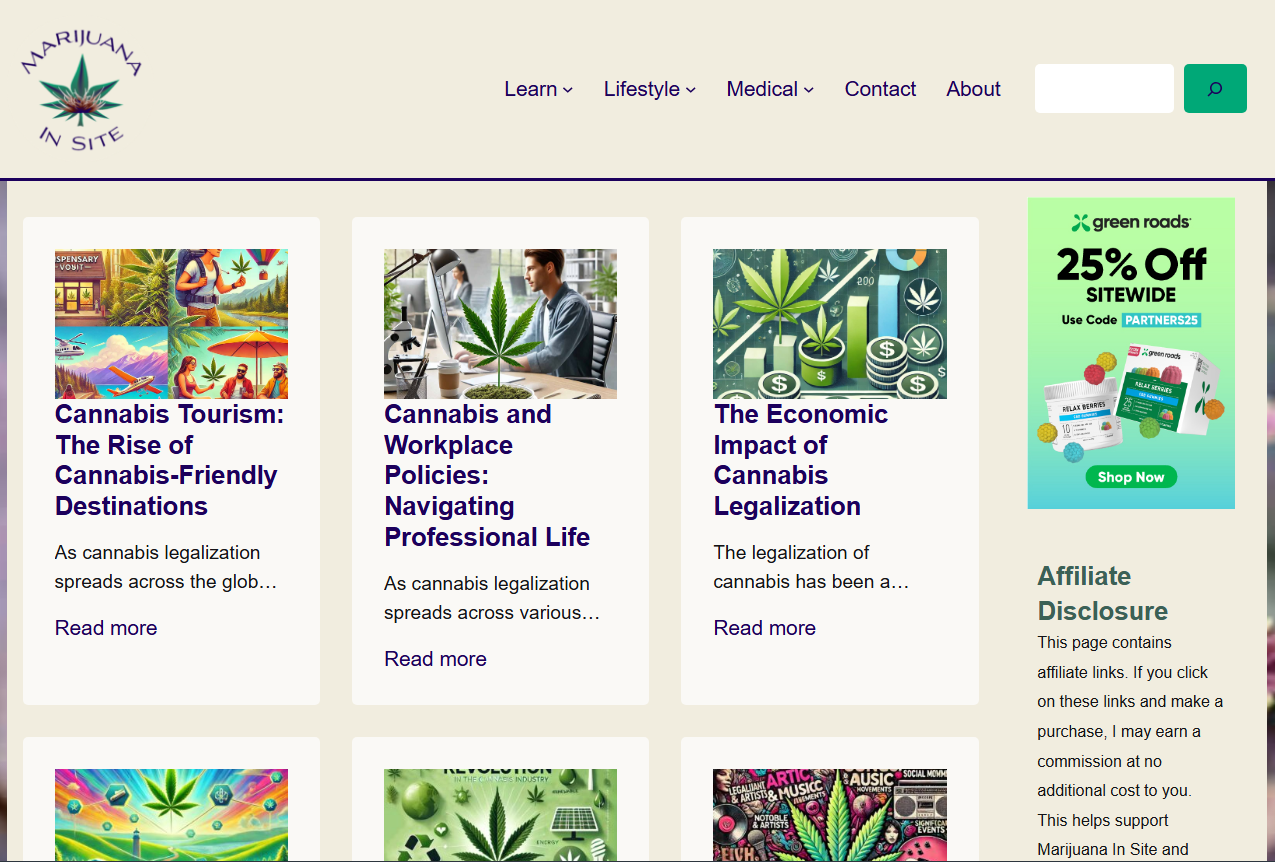Click Read more under Economic Impact article
Viewport: 1275px width, 862px height.
pos(764,627)
